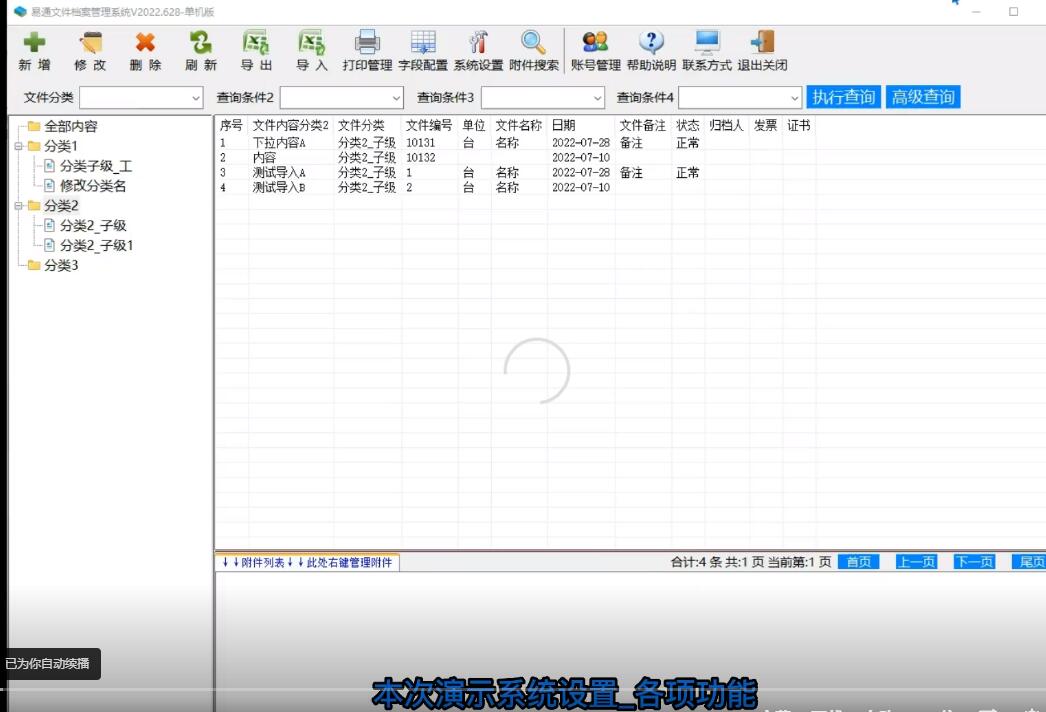Open 系统设置 system settings icon
Screen dimensions: 1046x712
tap(478, 42)
